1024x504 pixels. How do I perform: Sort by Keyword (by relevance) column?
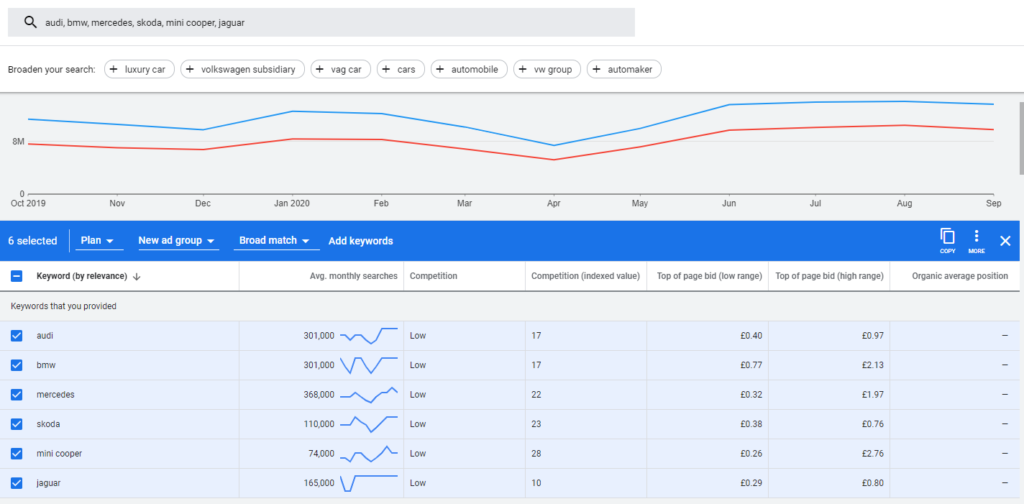[x=82, y=276]
